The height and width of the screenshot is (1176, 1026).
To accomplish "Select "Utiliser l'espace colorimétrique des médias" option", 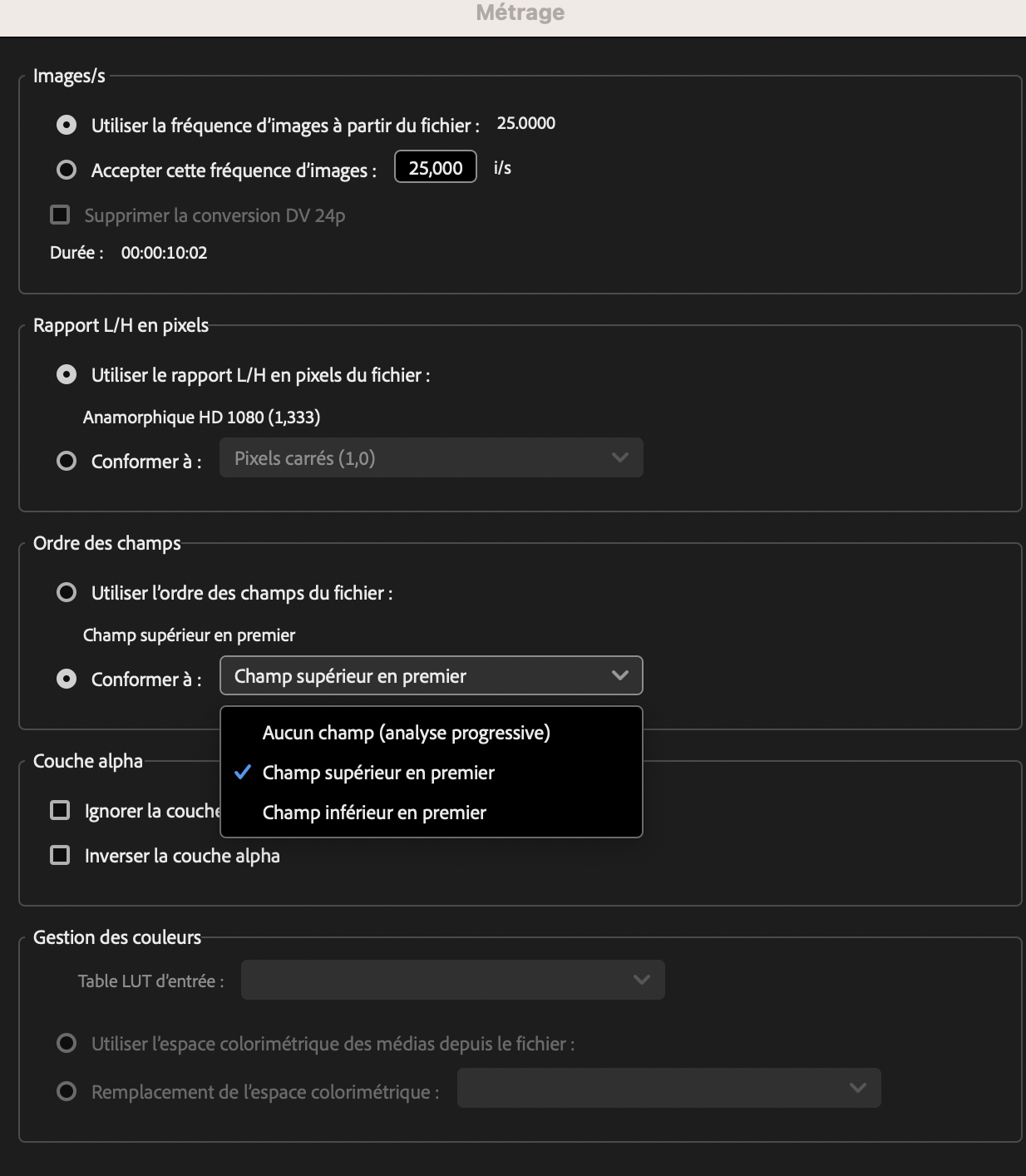I will coord(67,1044).
